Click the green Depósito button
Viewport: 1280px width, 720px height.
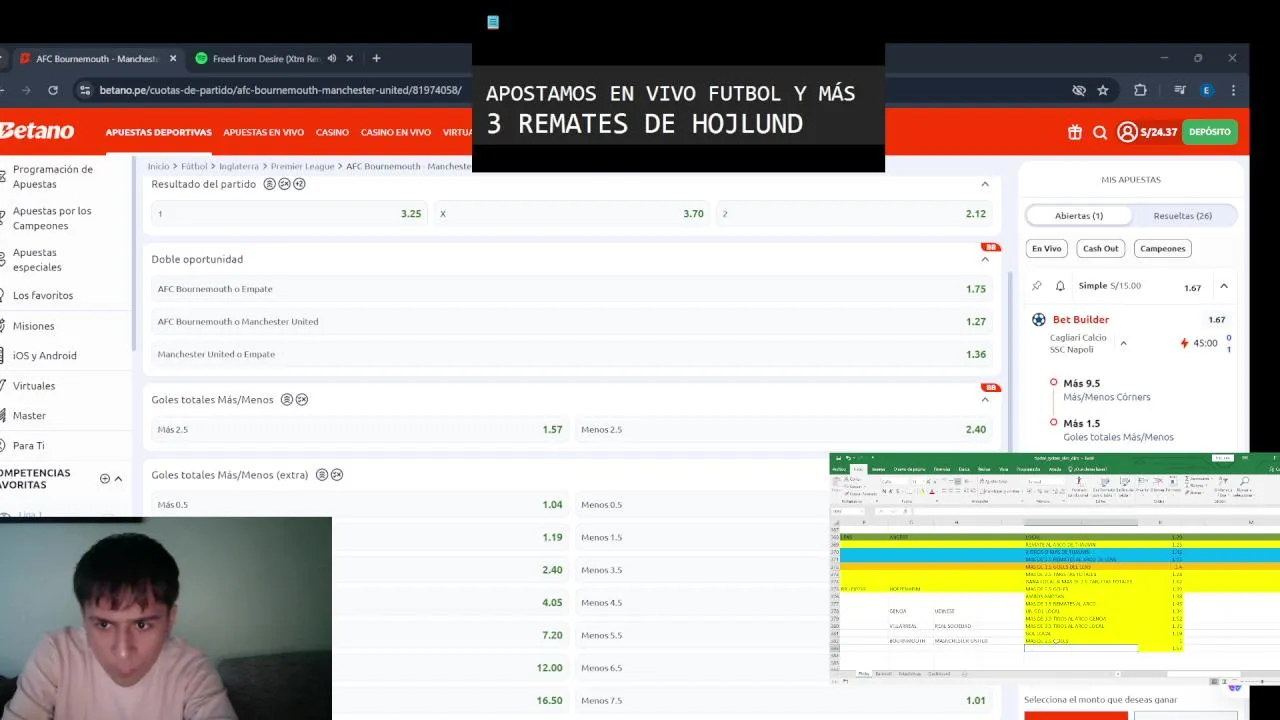coord(1210,132)
